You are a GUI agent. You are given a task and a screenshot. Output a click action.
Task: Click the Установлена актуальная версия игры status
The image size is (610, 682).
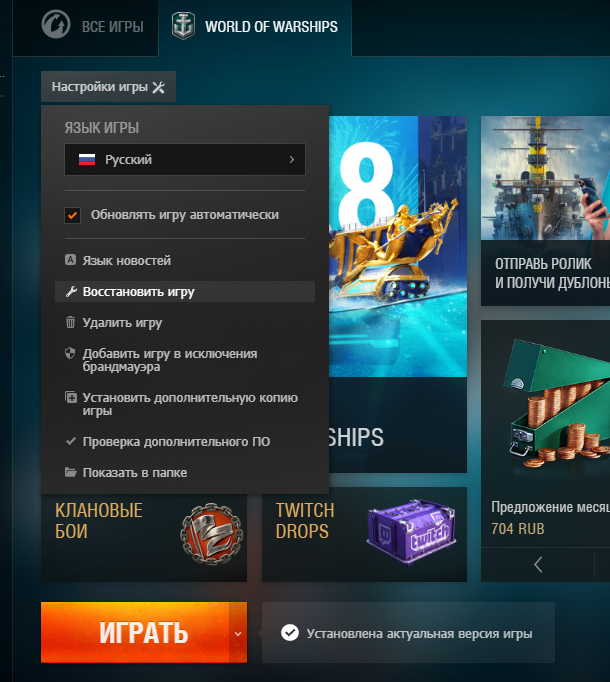[x=408, y=633]
